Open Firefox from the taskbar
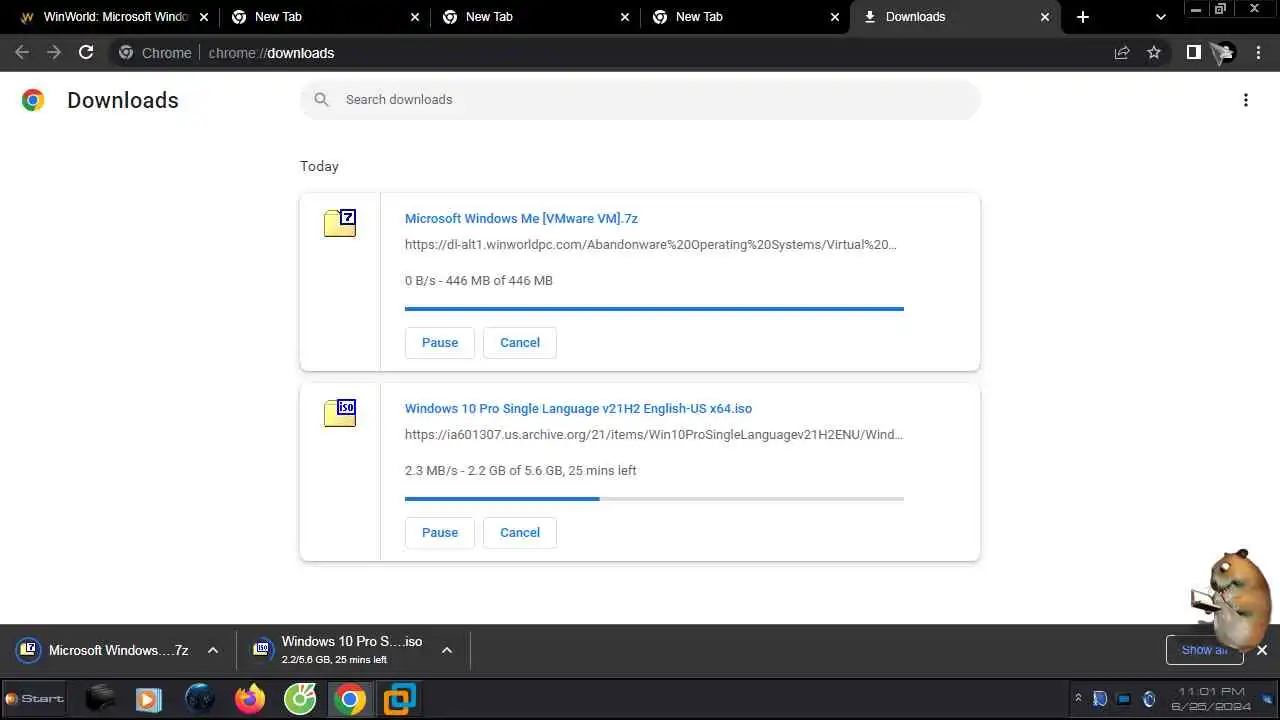 (x=250, y=698)
